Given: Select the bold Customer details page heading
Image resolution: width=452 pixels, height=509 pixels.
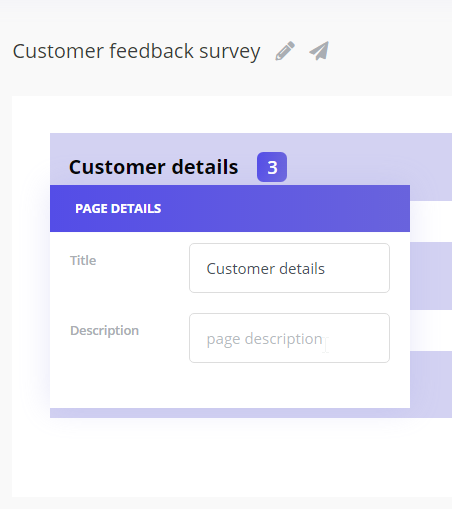Looking at the screenshot, I should pyautogui.click(x=154, y=167).
